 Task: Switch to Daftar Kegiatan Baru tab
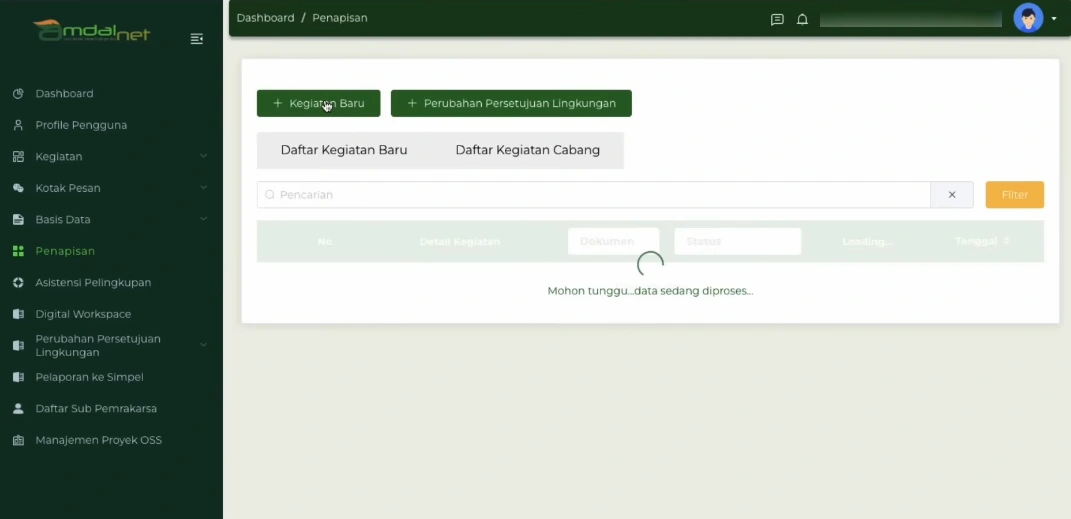[343, 150]
